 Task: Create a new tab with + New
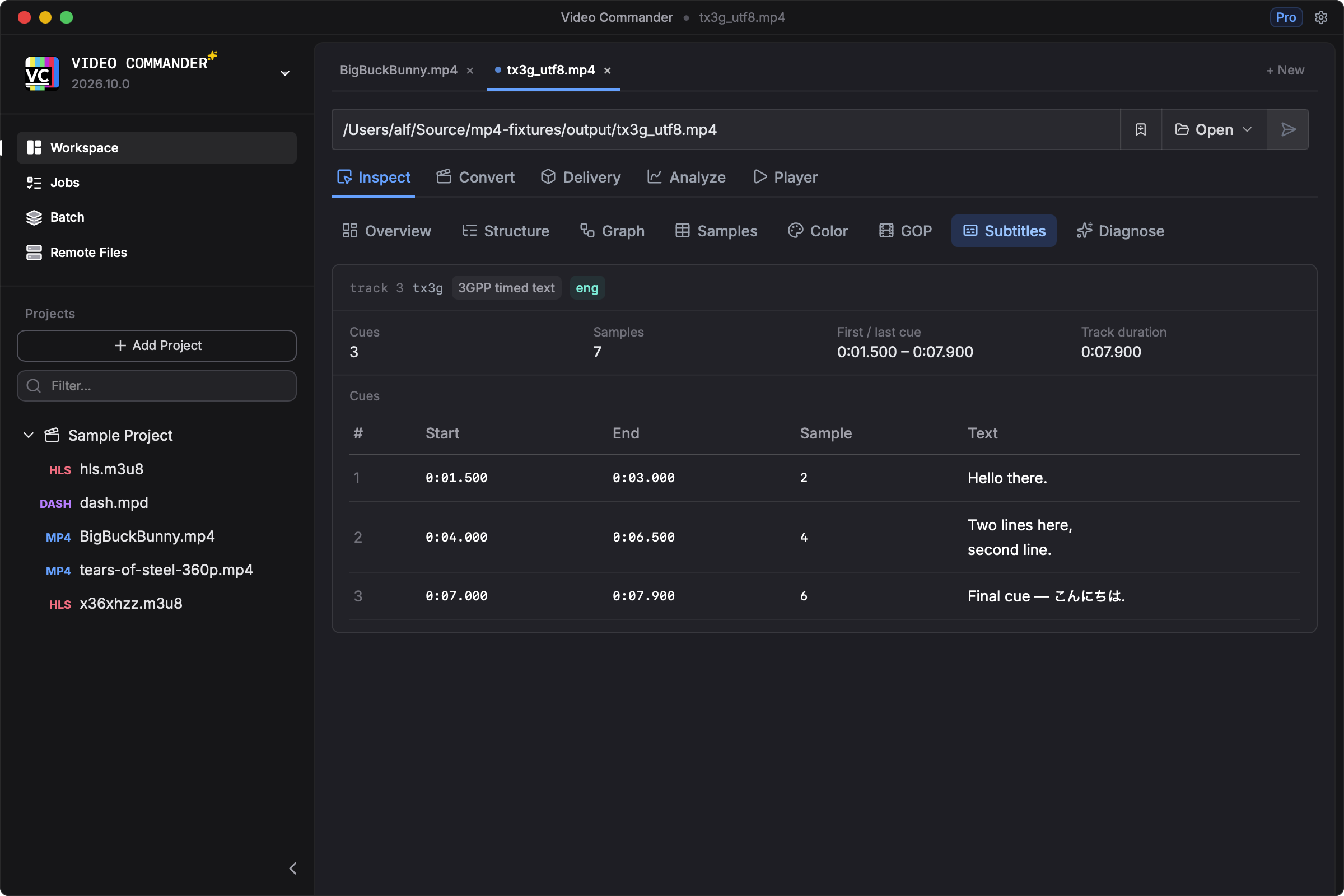coord(1285,69)
